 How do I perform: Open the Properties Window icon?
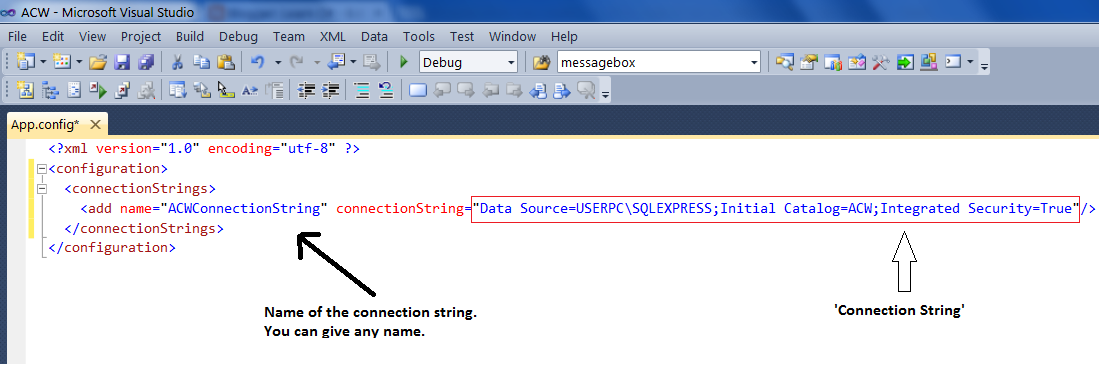tap(809, 62)
